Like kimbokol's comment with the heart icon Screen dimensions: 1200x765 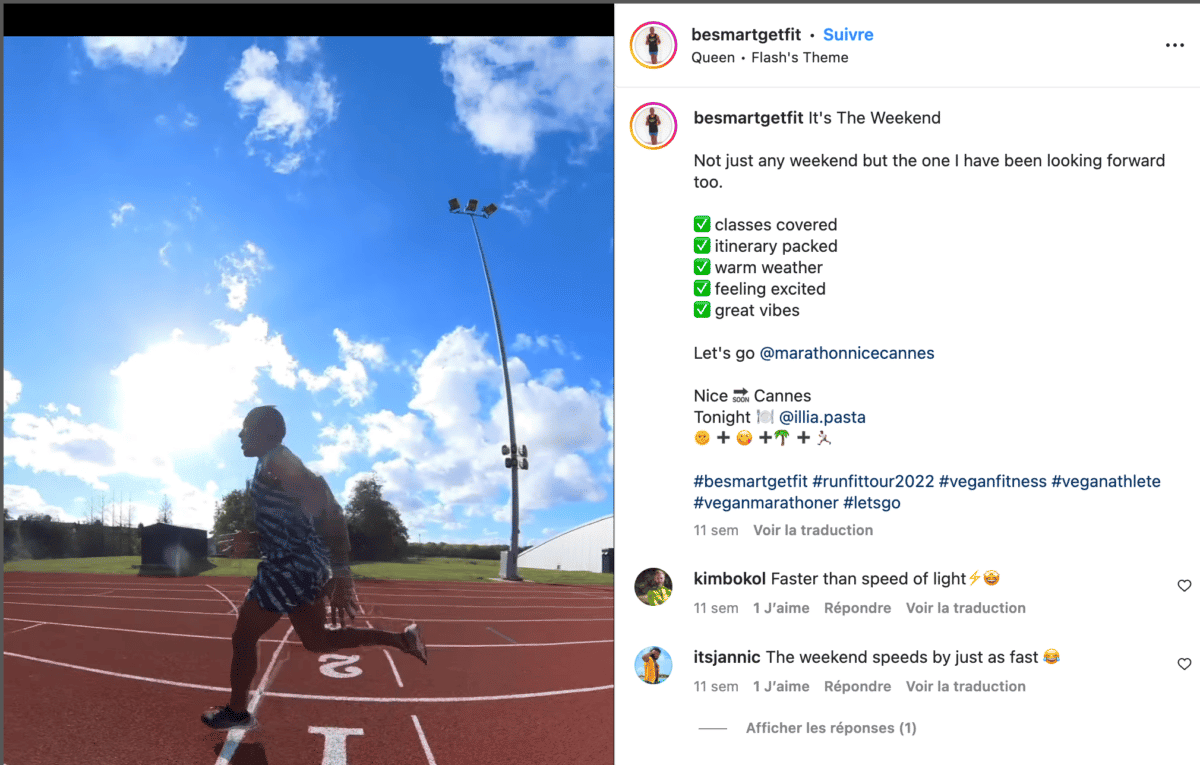[x=1184, y=586]
